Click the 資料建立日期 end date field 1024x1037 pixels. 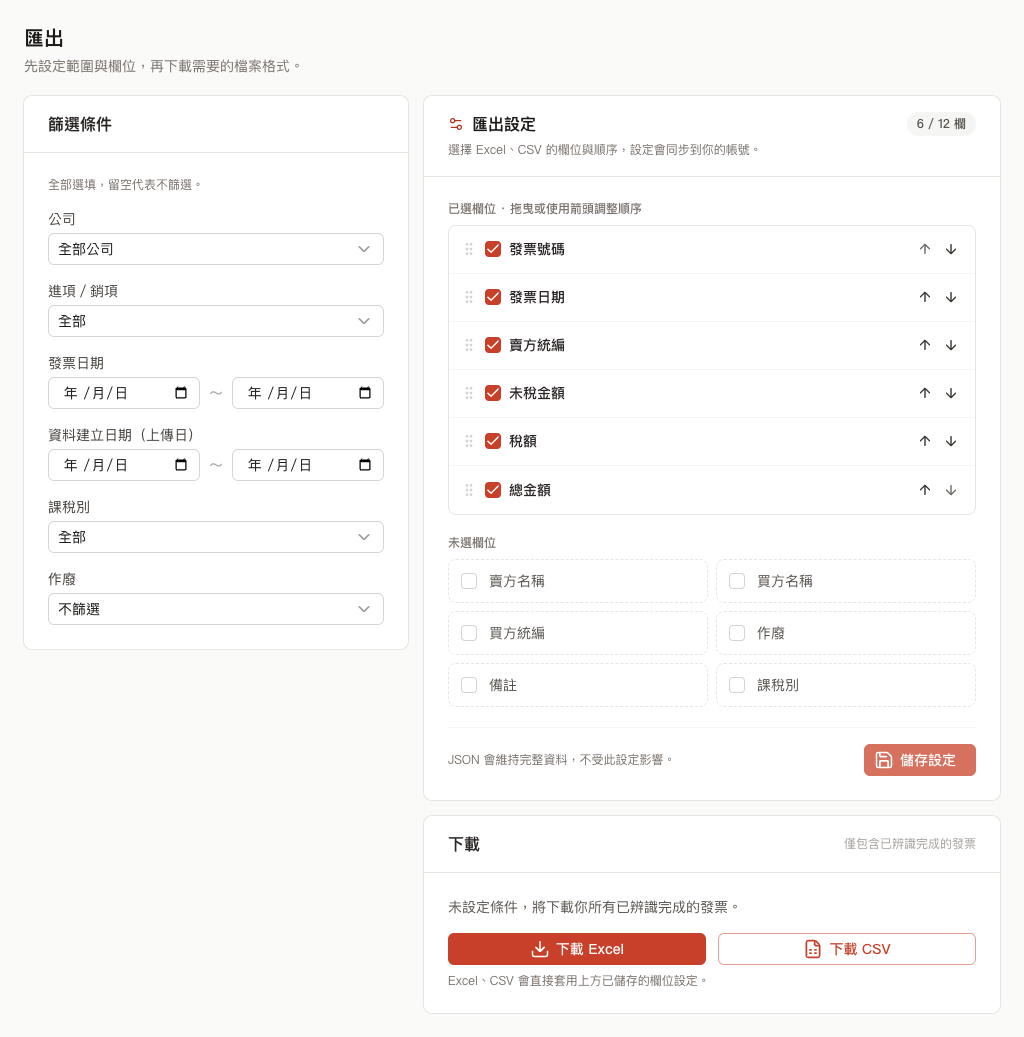tap(308, 465)
